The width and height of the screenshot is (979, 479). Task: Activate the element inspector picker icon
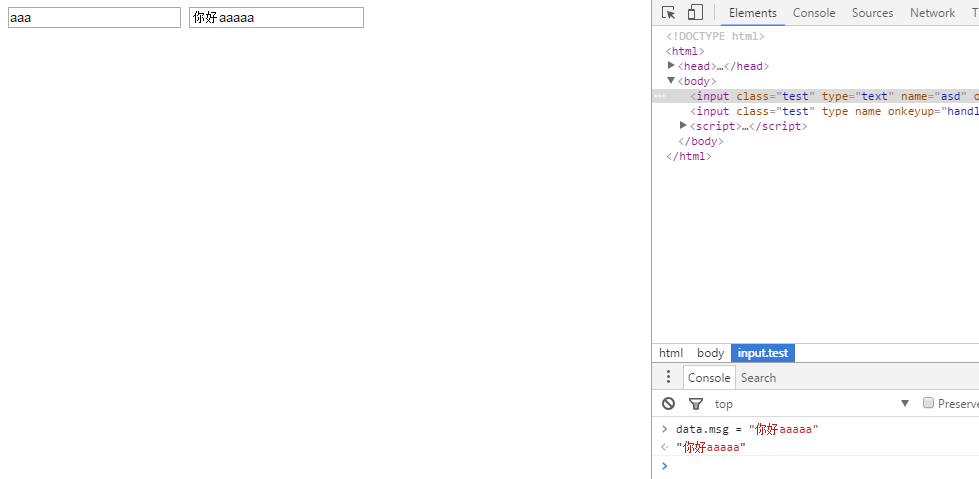(x=669, y=12)
